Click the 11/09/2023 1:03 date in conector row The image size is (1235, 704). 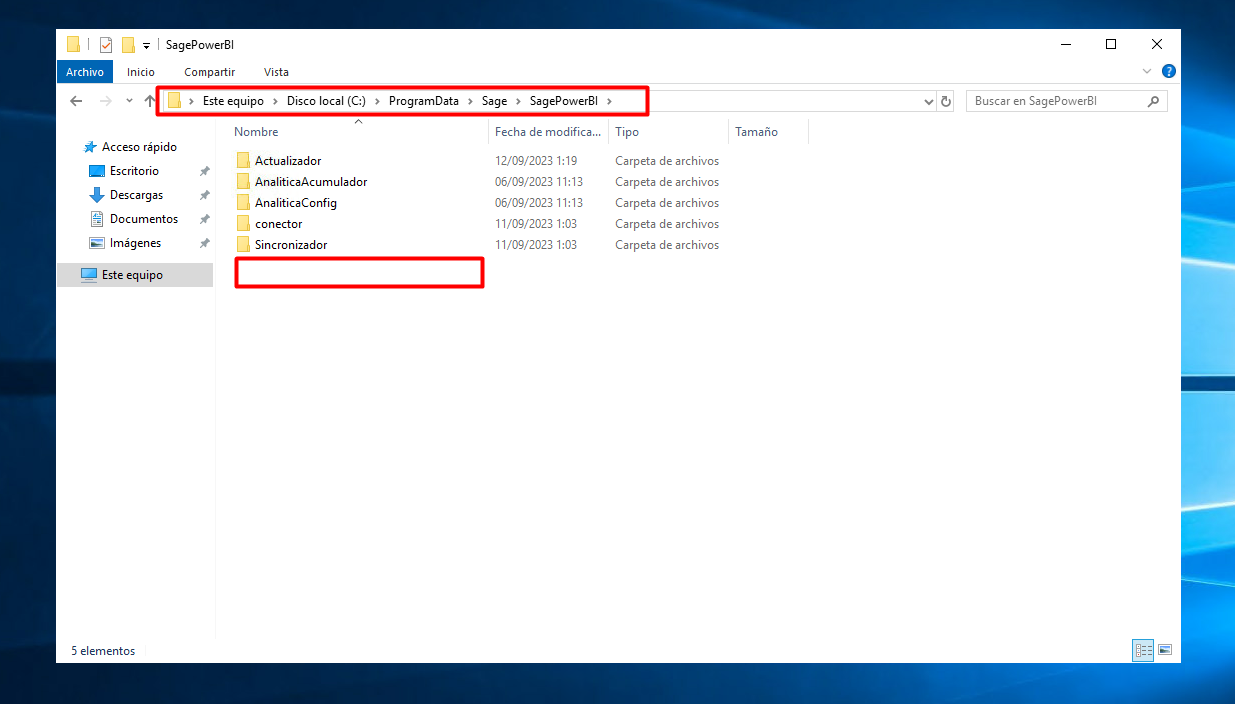[536, 224]
